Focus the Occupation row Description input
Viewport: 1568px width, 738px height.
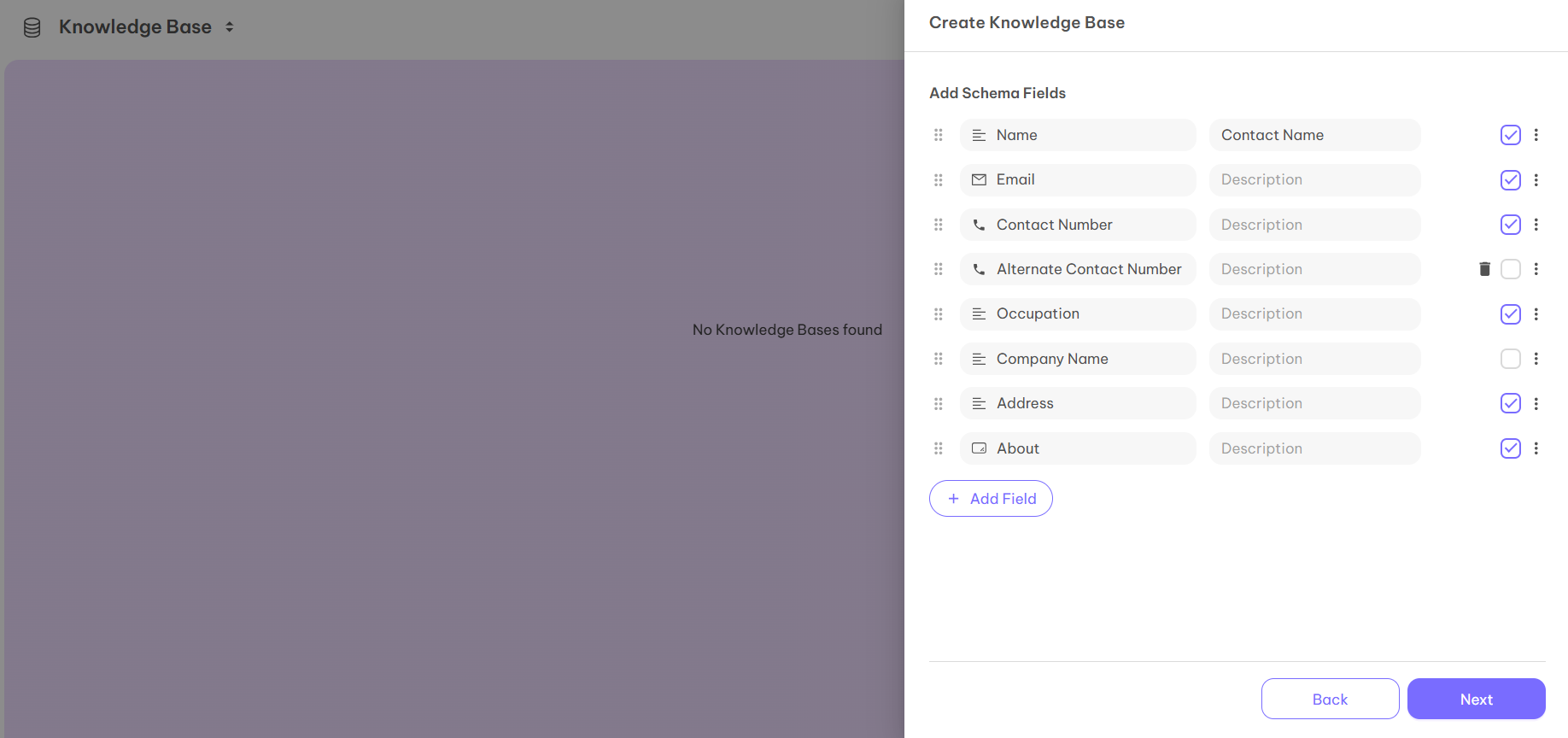coord(1315,314)
